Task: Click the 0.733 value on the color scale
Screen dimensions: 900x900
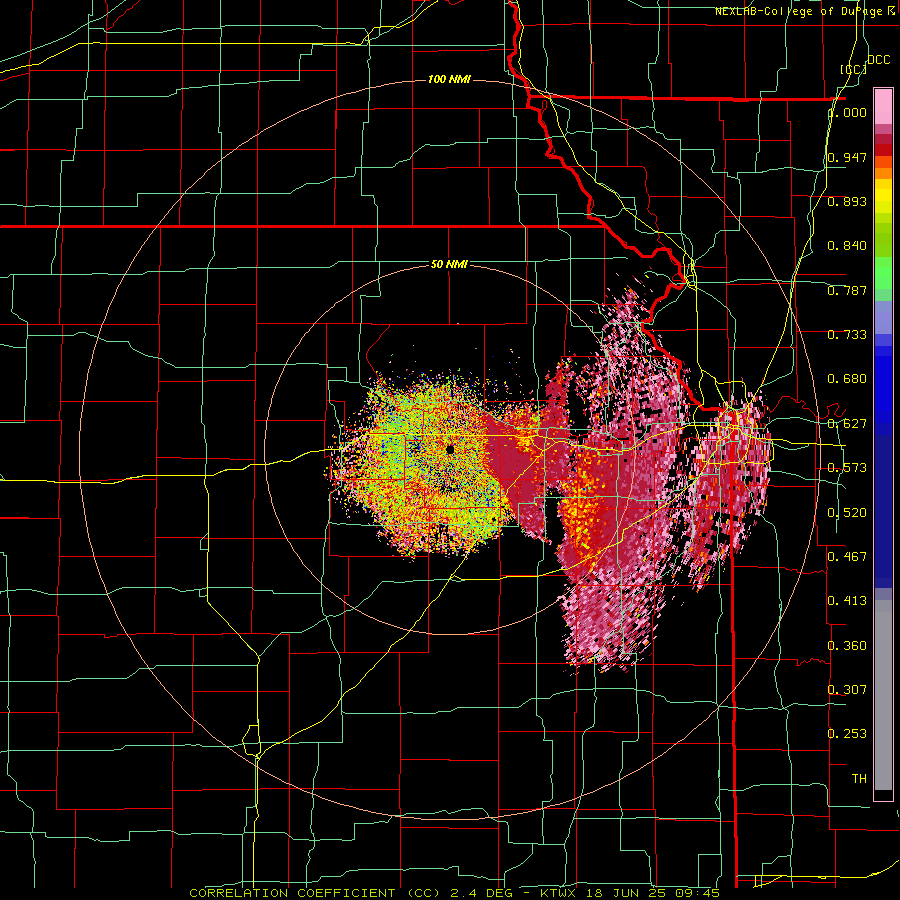Action: [847, 335]
